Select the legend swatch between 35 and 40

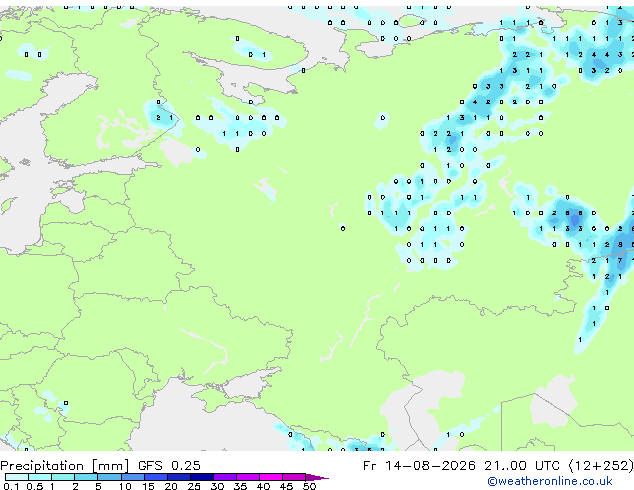coord(248,477)
